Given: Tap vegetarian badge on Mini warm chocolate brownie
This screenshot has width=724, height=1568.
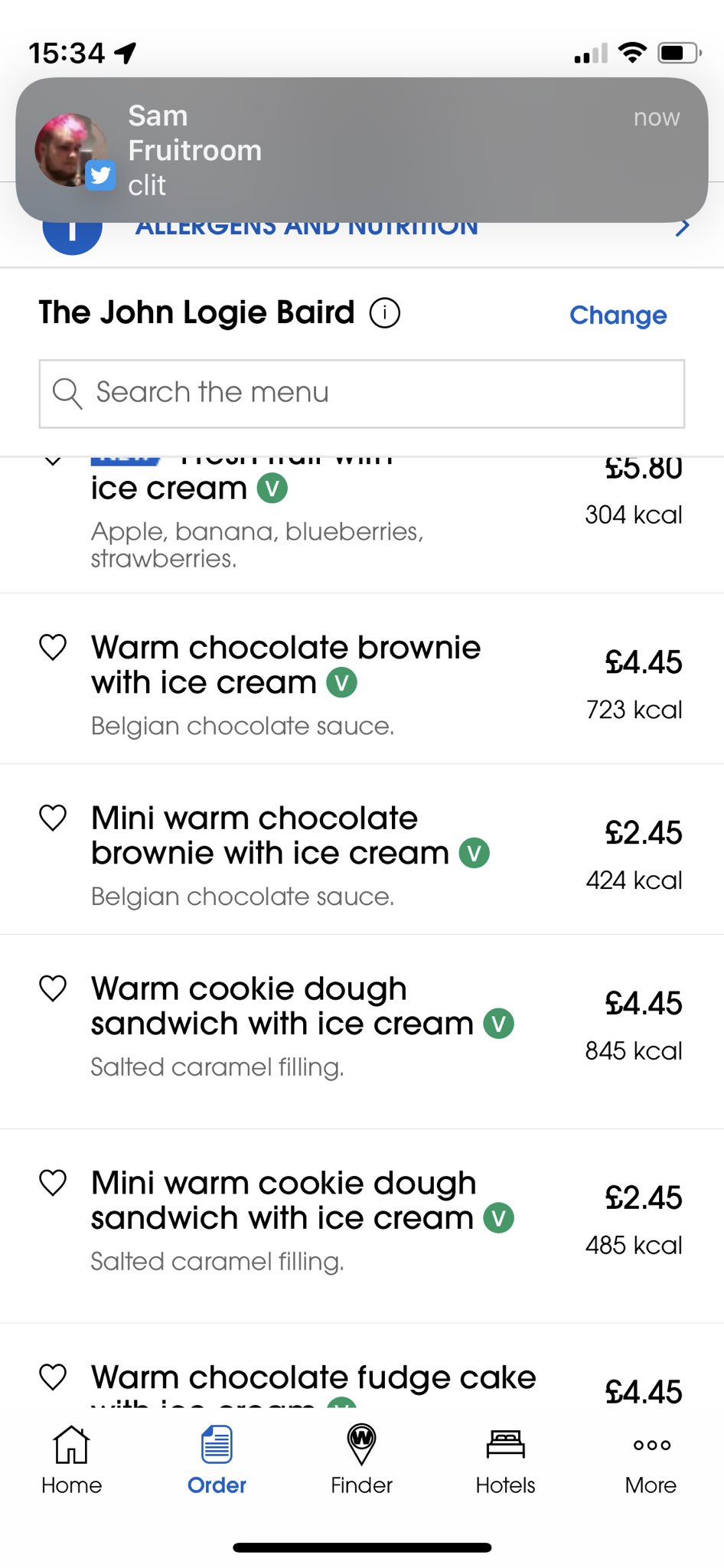Looking at the screenshot, I should click(474, 853).
